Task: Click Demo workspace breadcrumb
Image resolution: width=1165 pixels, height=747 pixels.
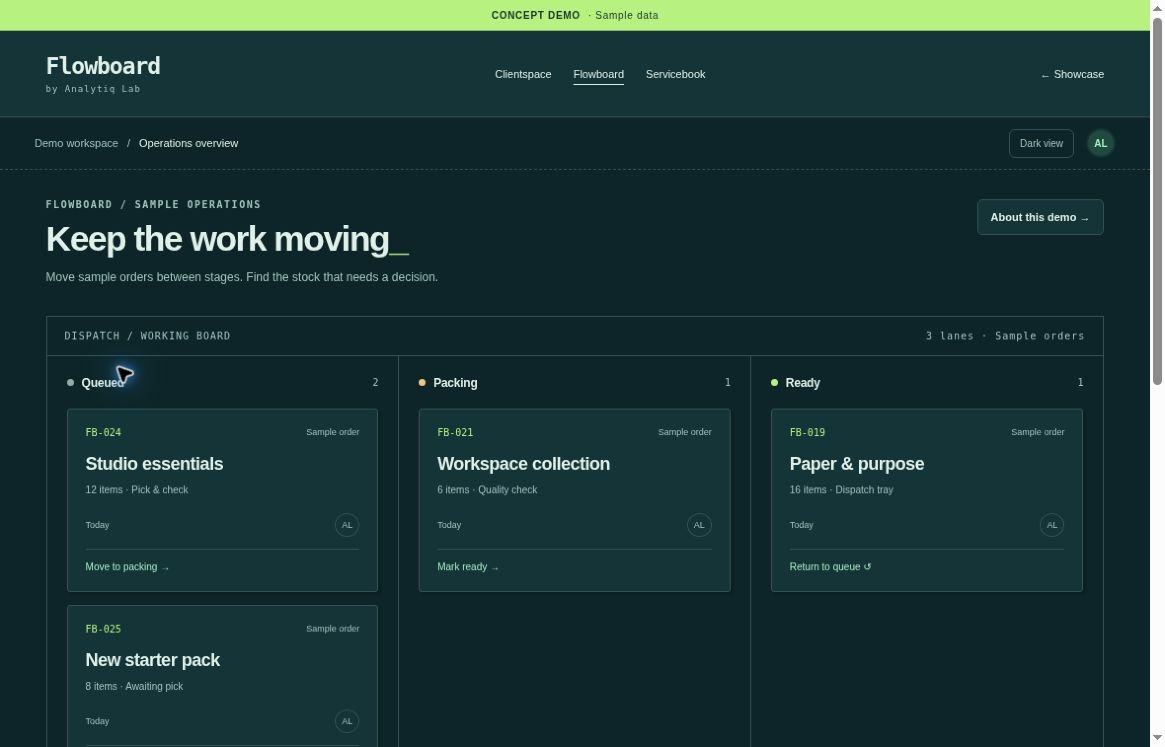Action: [x=76, y=143]
